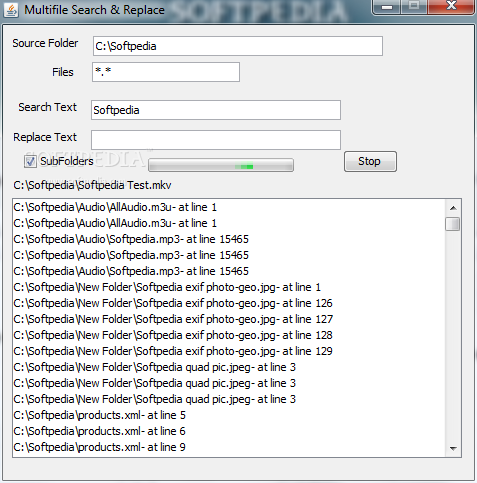Click the Files pattern input field

(x=166, y=72)
